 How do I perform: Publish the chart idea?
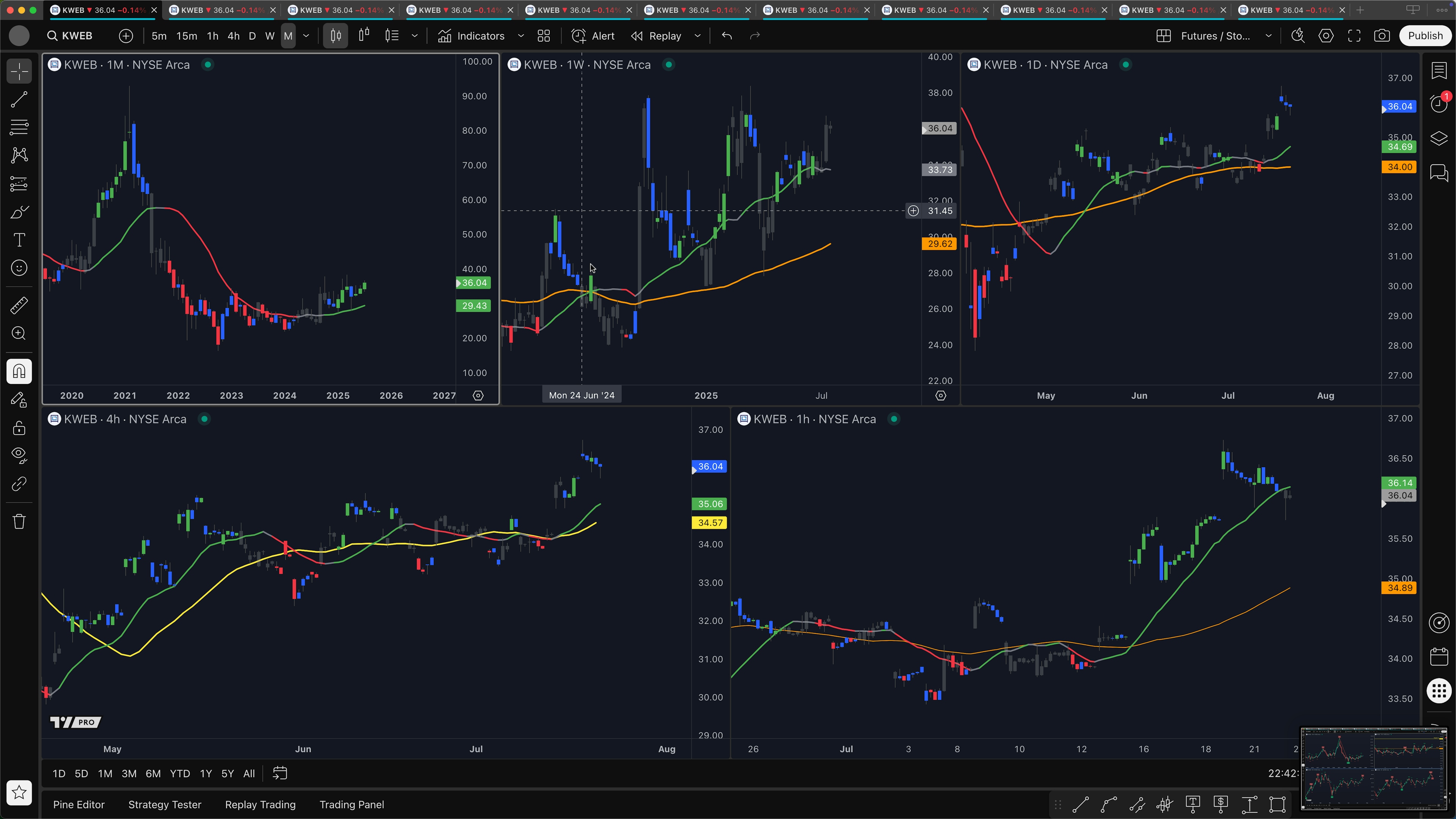(1425, 36)
